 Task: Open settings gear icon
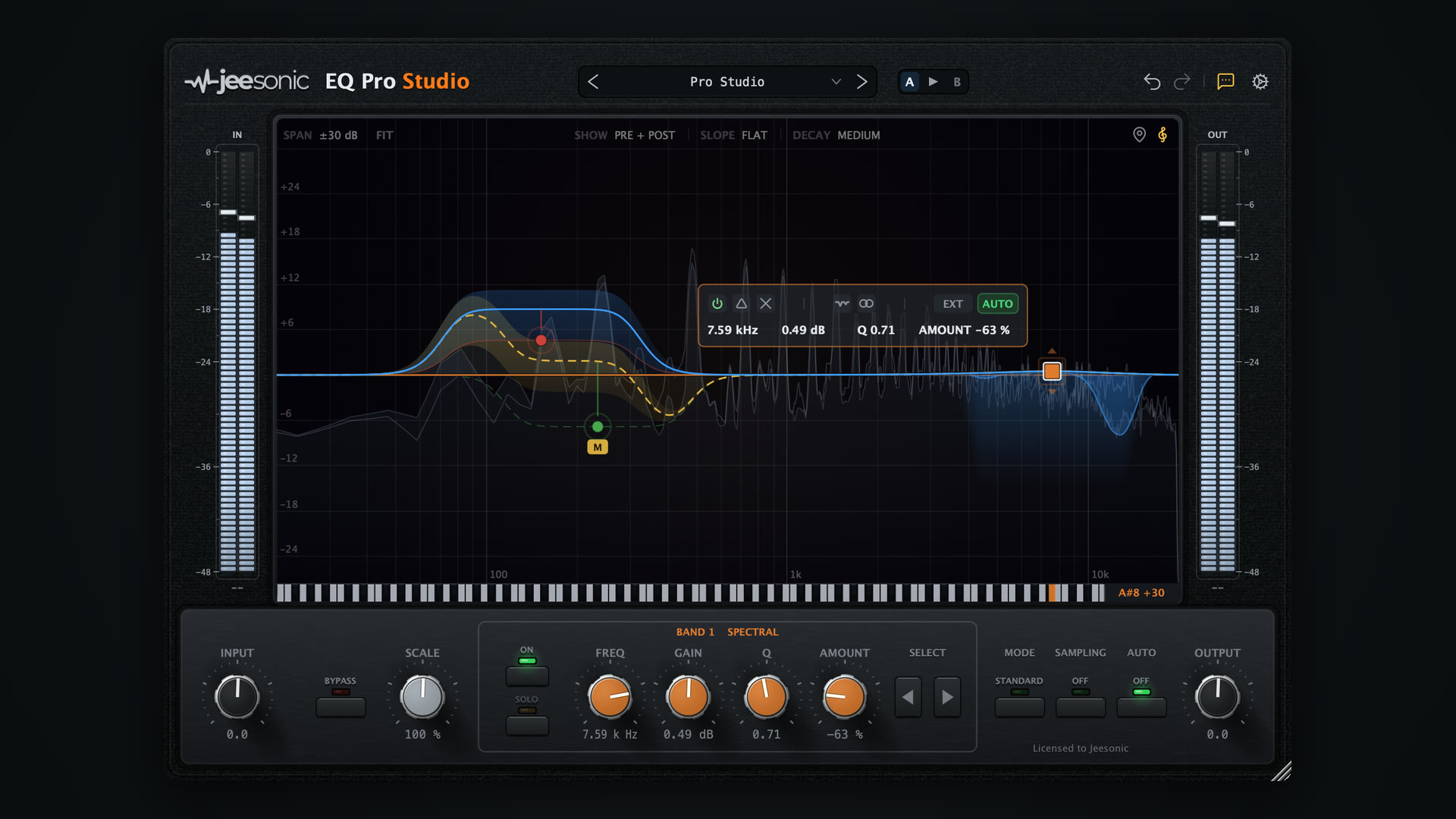tap(1260, 81)
